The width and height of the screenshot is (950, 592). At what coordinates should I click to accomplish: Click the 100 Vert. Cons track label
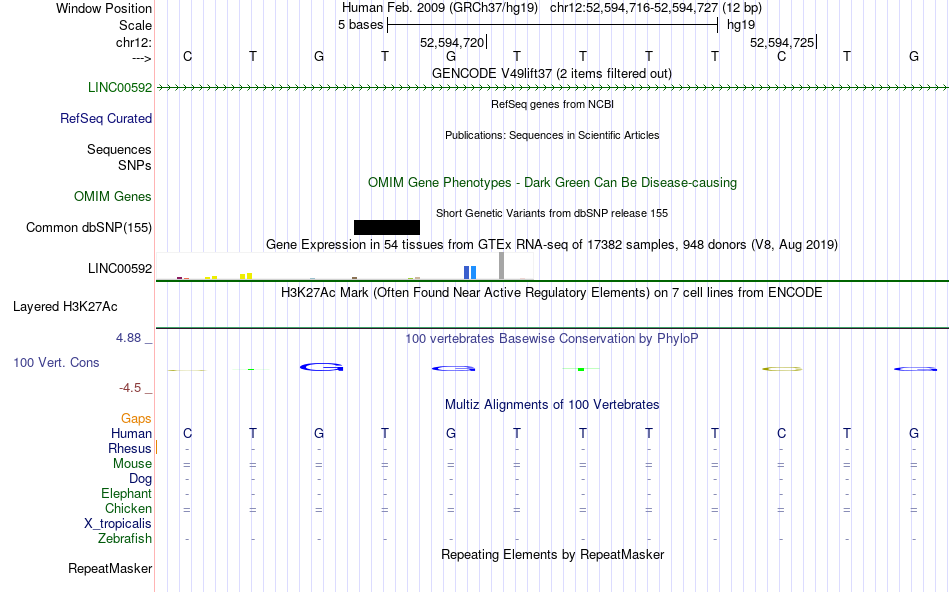click(x=56, y=362)
